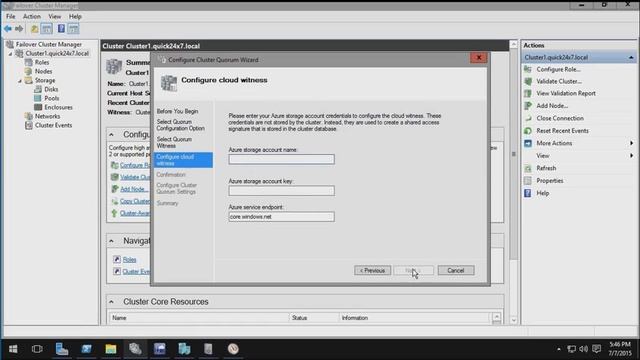Click the network icon in system tray
640x360 pixels.
tap(572, 349)
